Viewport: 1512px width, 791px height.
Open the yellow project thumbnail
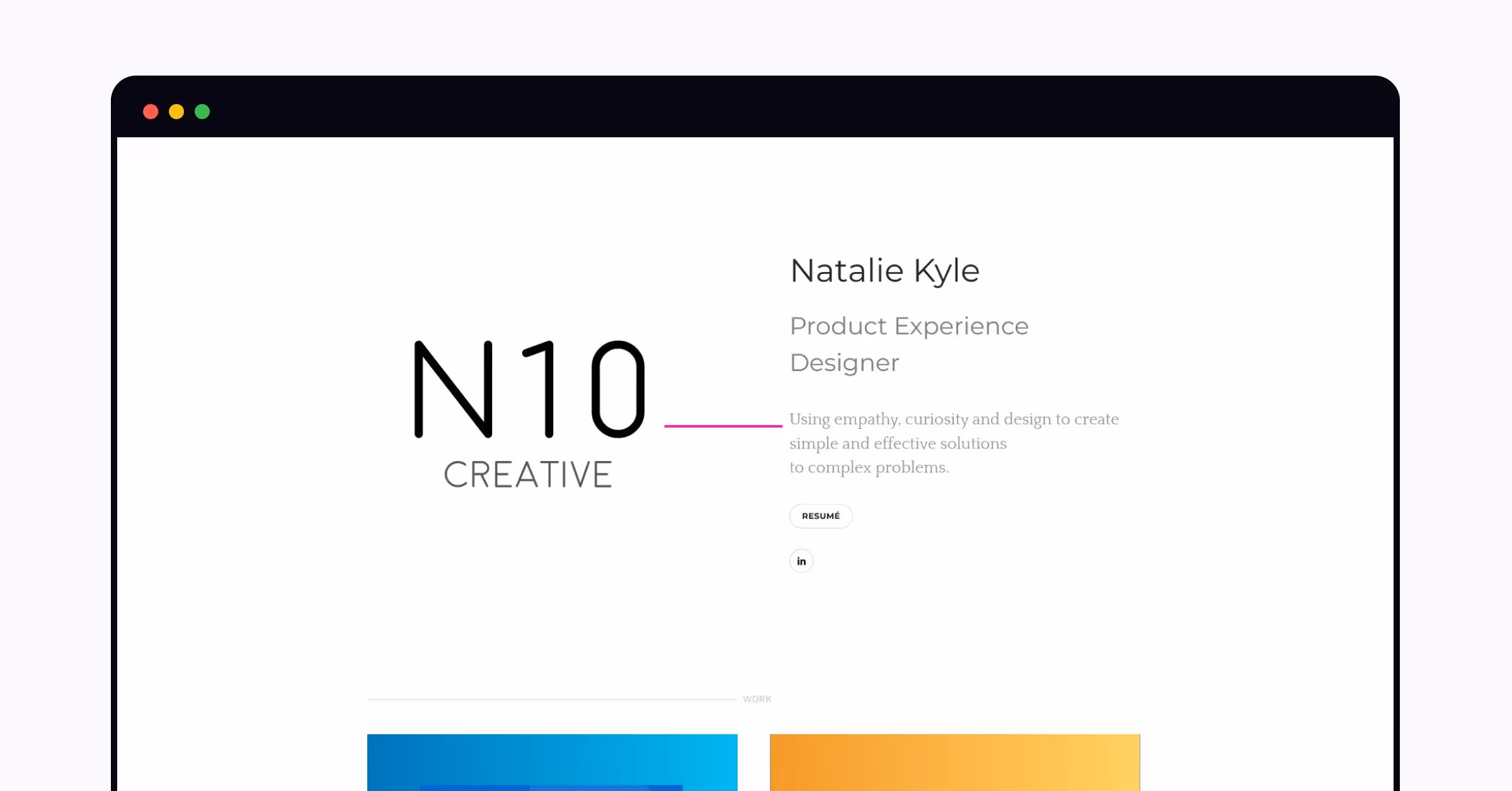pyautogui.click(x=955, y=762)
